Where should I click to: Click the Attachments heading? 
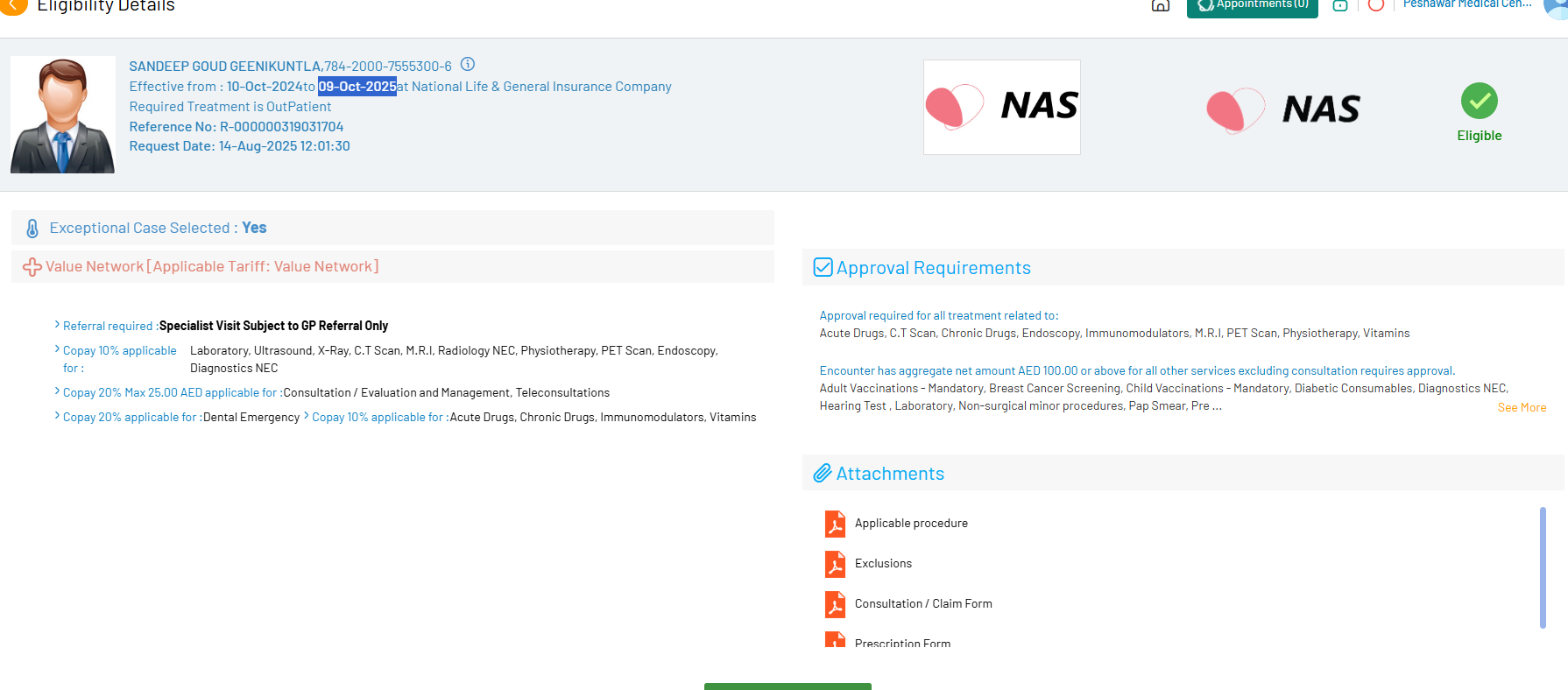pos(890,474)
